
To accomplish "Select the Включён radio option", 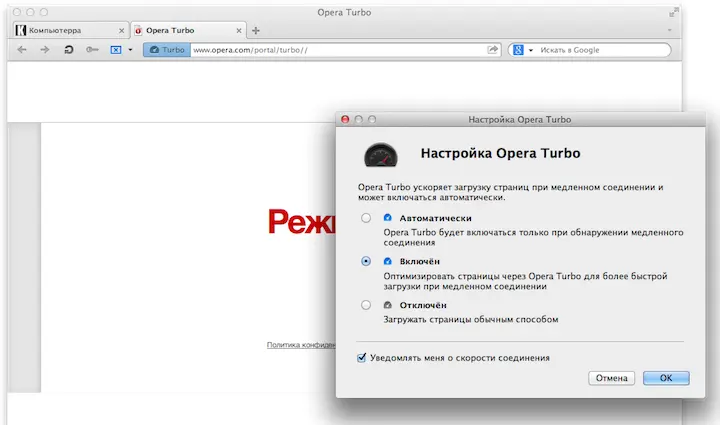I will coord(366,261).
